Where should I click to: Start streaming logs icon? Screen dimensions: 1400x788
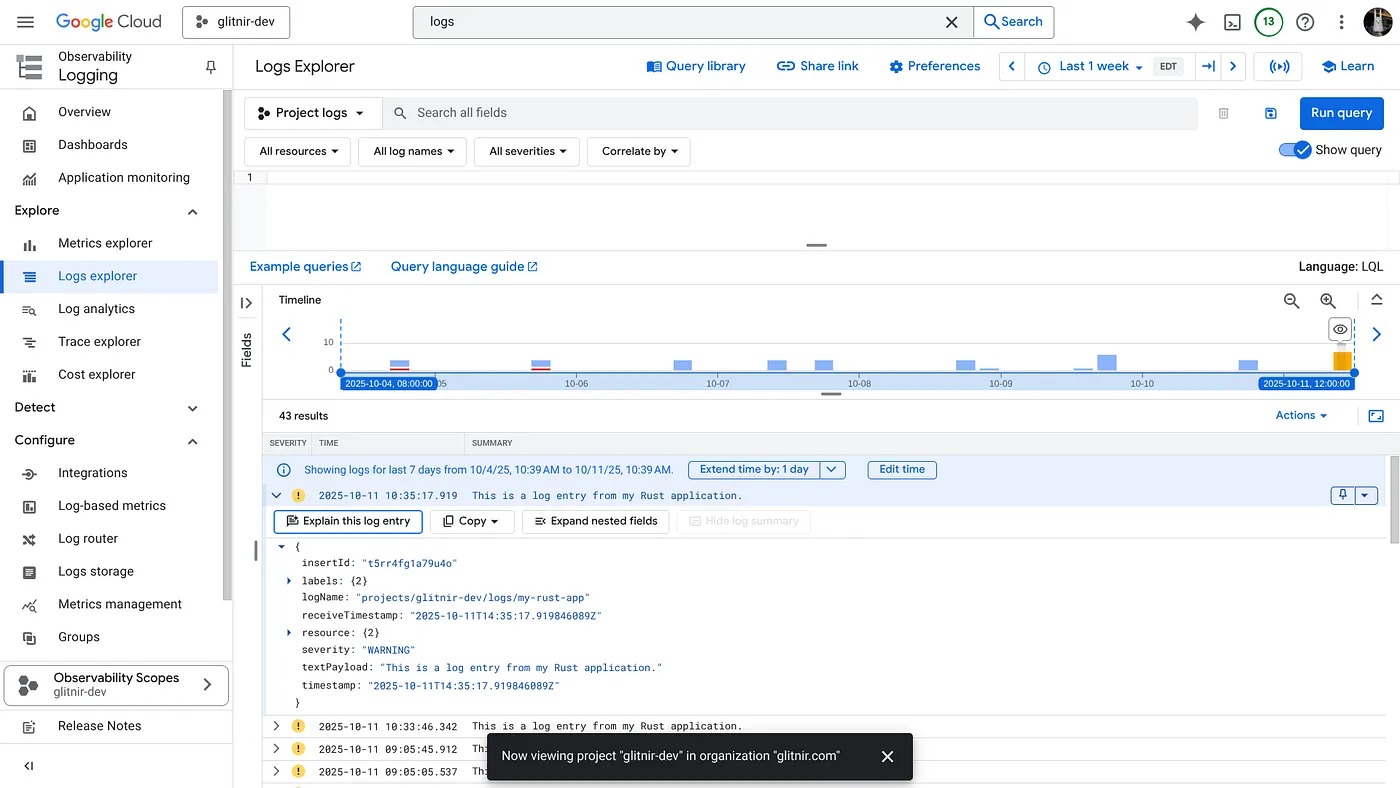(x=1279, y=66)
